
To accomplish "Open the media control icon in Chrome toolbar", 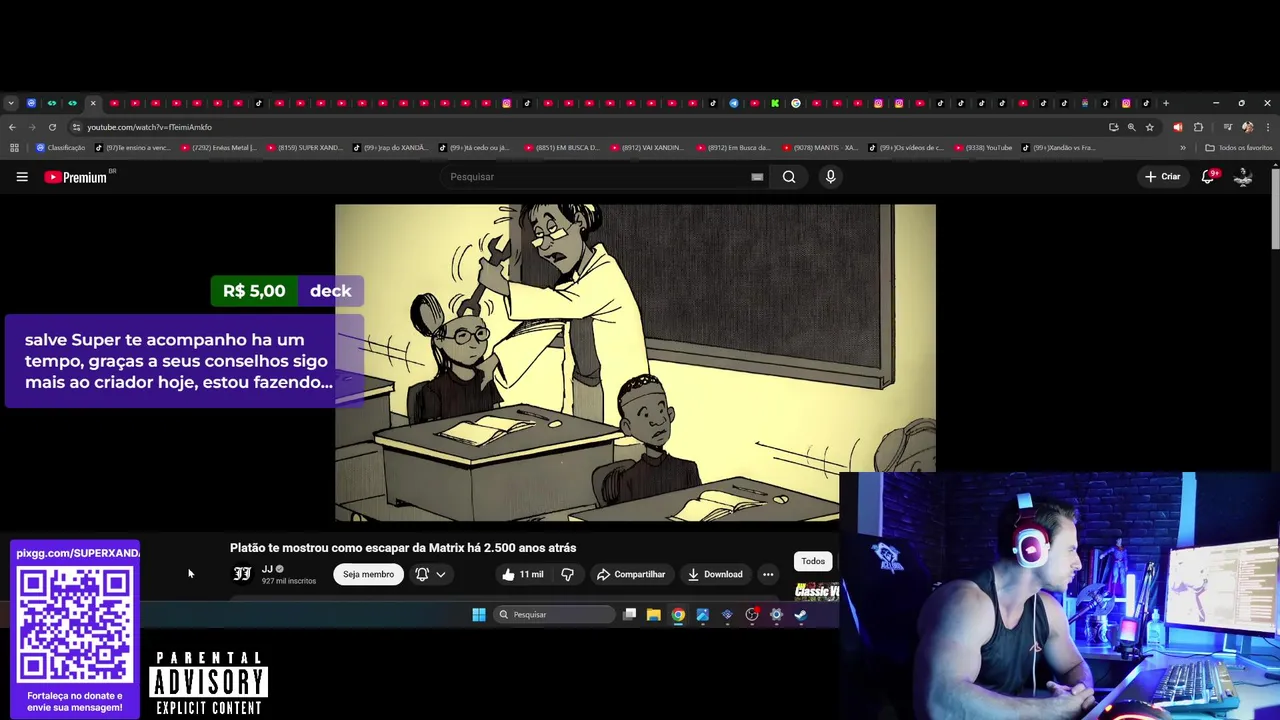I will [1228, 127].
